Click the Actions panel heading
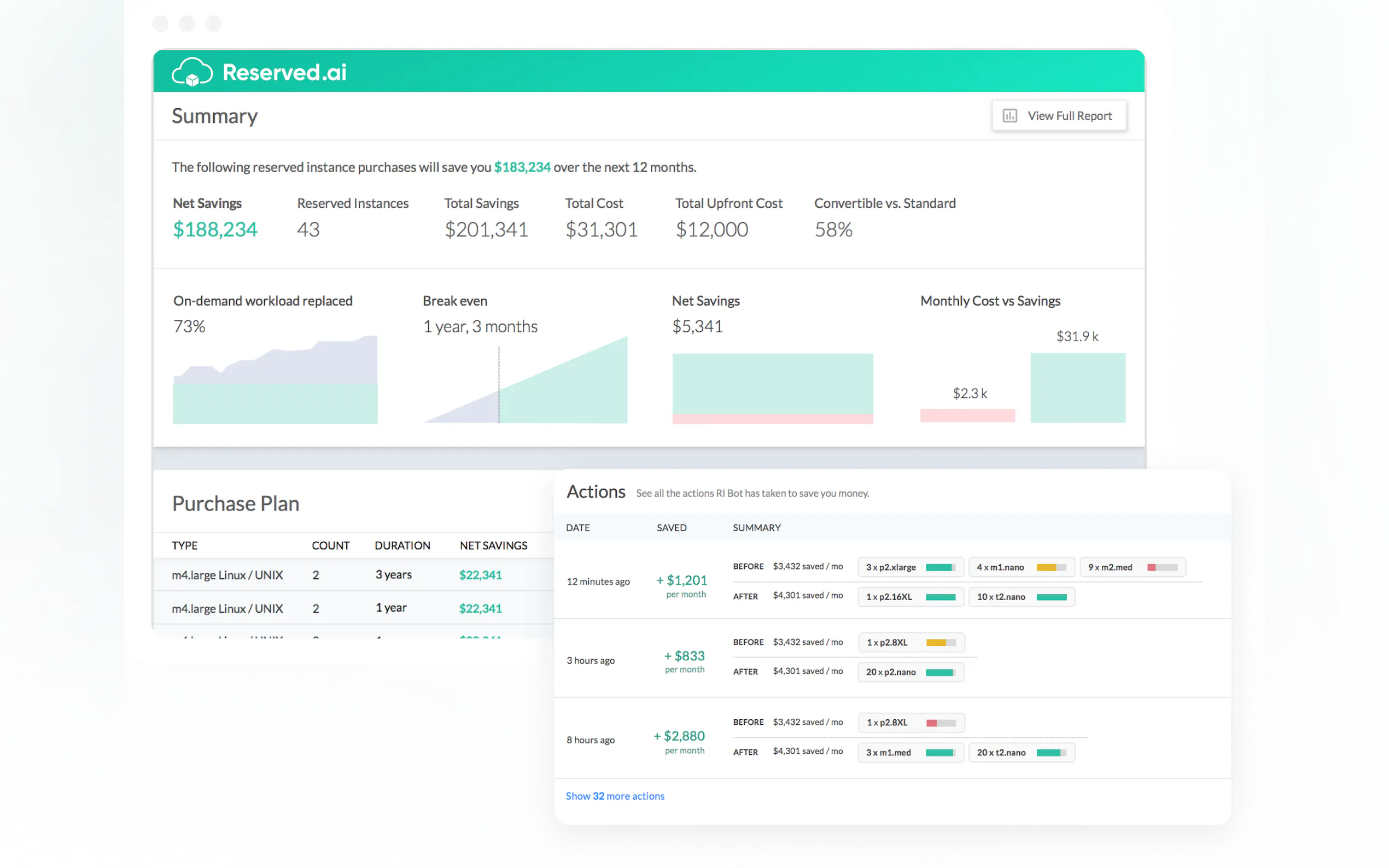This screenshot has width=1389, height=868. coord(596,492)
